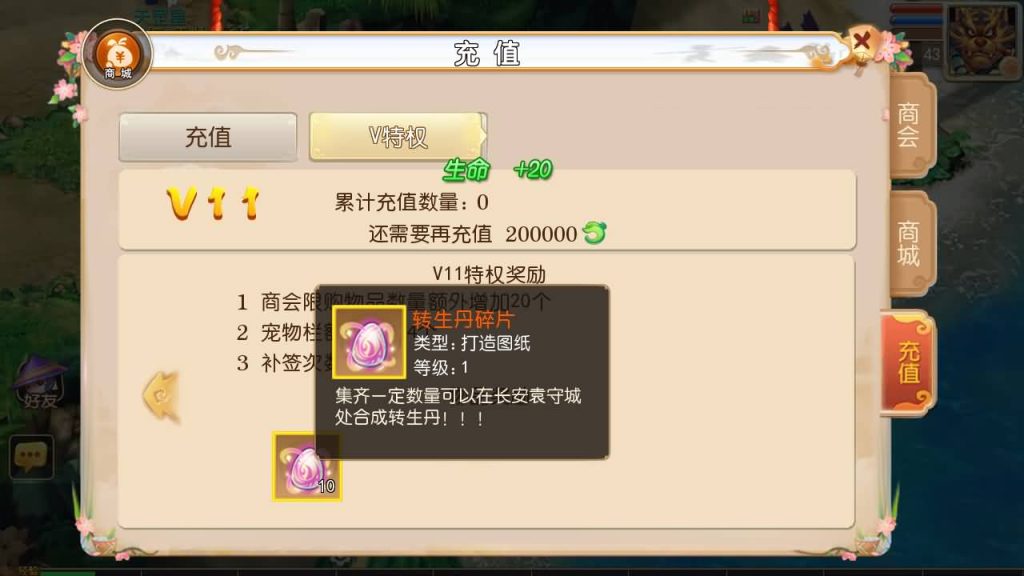
Task: Go to previous V level with left arrow
Action: point(161,396)
